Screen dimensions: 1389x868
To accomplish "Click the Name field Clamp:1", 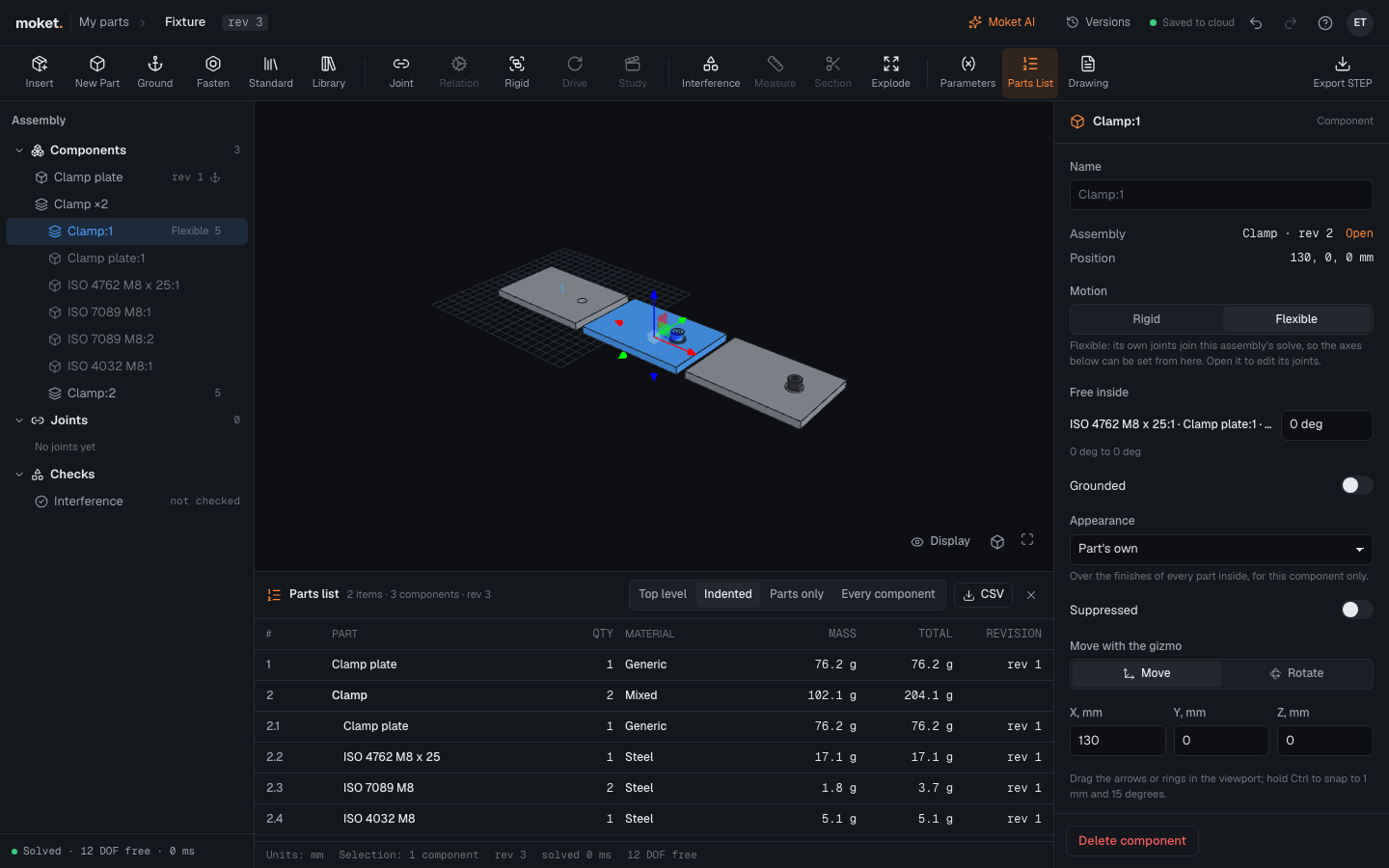I will 1221,195.
